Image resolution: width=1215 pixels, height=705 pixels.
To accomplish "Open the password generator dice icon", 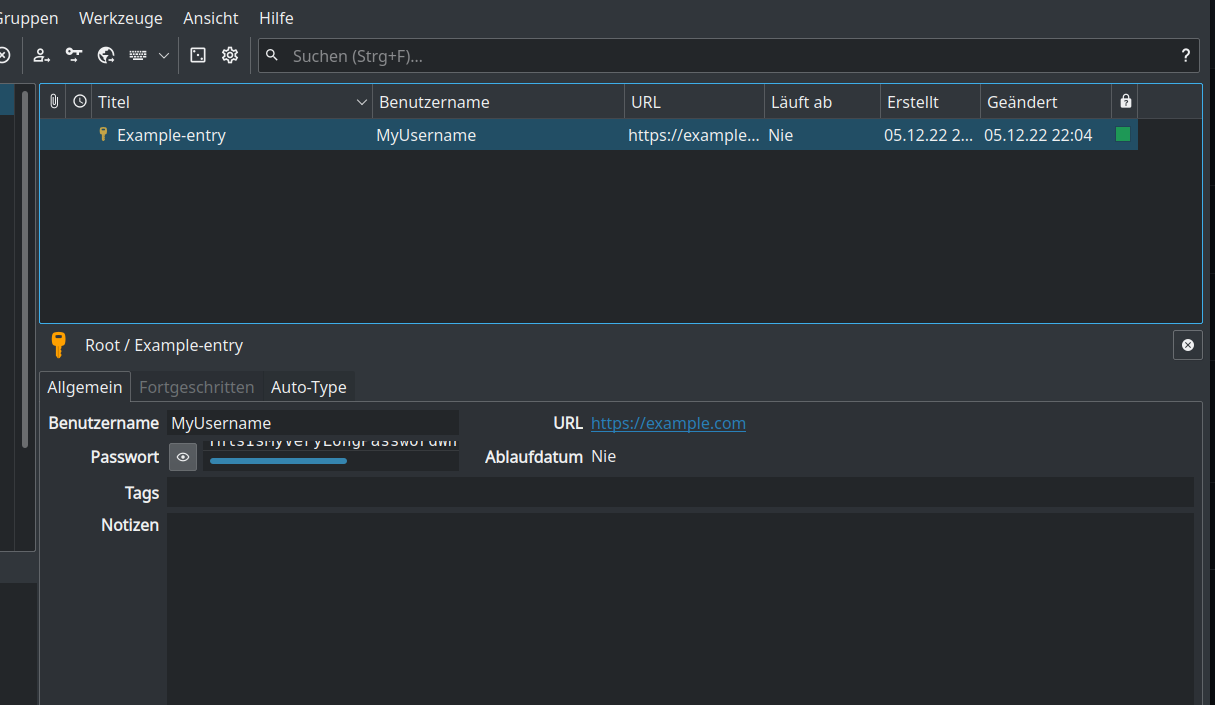I will coord(197,55).
